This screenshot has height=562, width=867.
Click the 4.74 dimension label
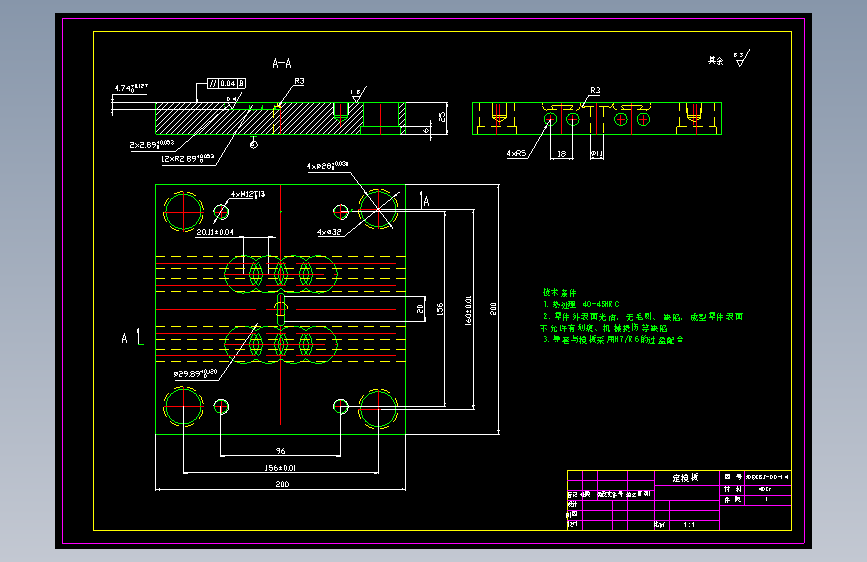131,88
